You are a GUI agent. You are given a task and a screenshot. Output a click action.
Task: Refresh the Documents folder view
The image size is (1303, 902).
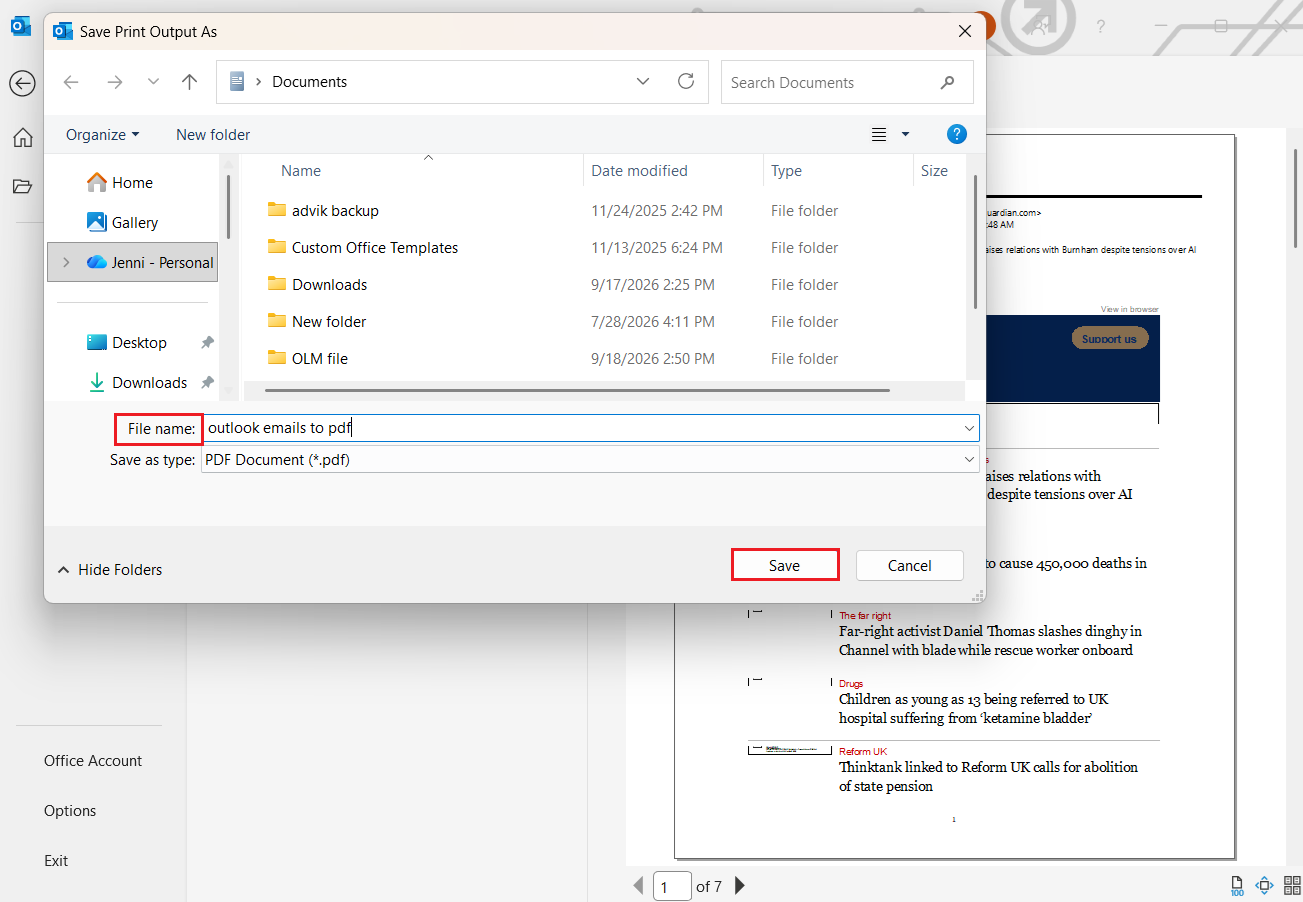click(686, 82)
